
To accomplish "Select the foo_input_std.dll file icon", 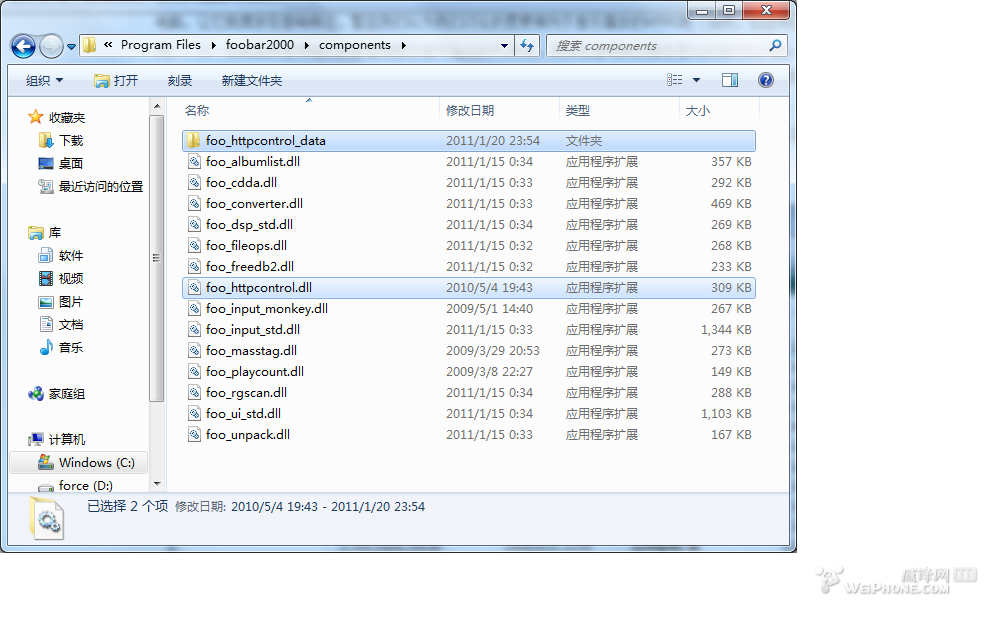I will [x=194, y=330].
